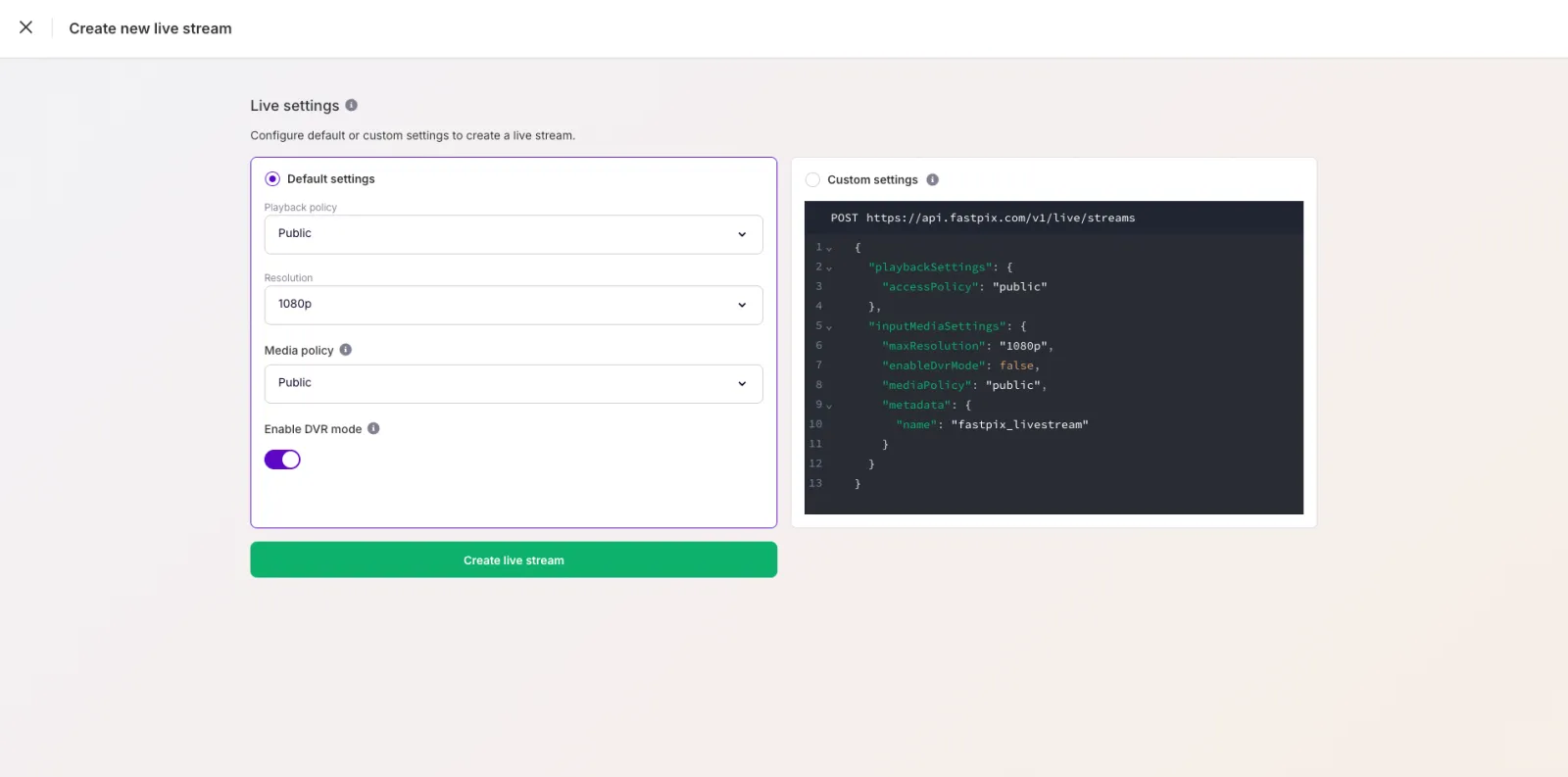Fold the inputMediaSettings block on line 5
The width and height of the screenshot is (1568, 777).
point(829,327)
